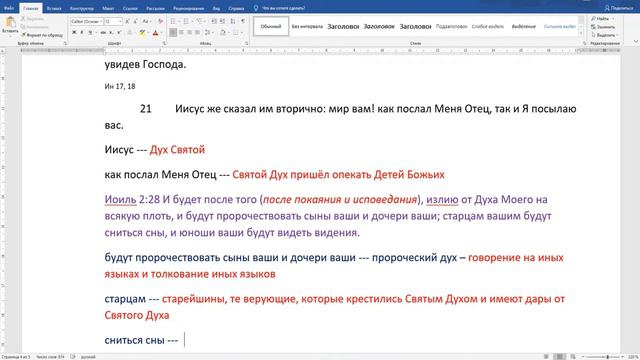
Task: Switch to the Вставка tab
Action: pos(53,8)
